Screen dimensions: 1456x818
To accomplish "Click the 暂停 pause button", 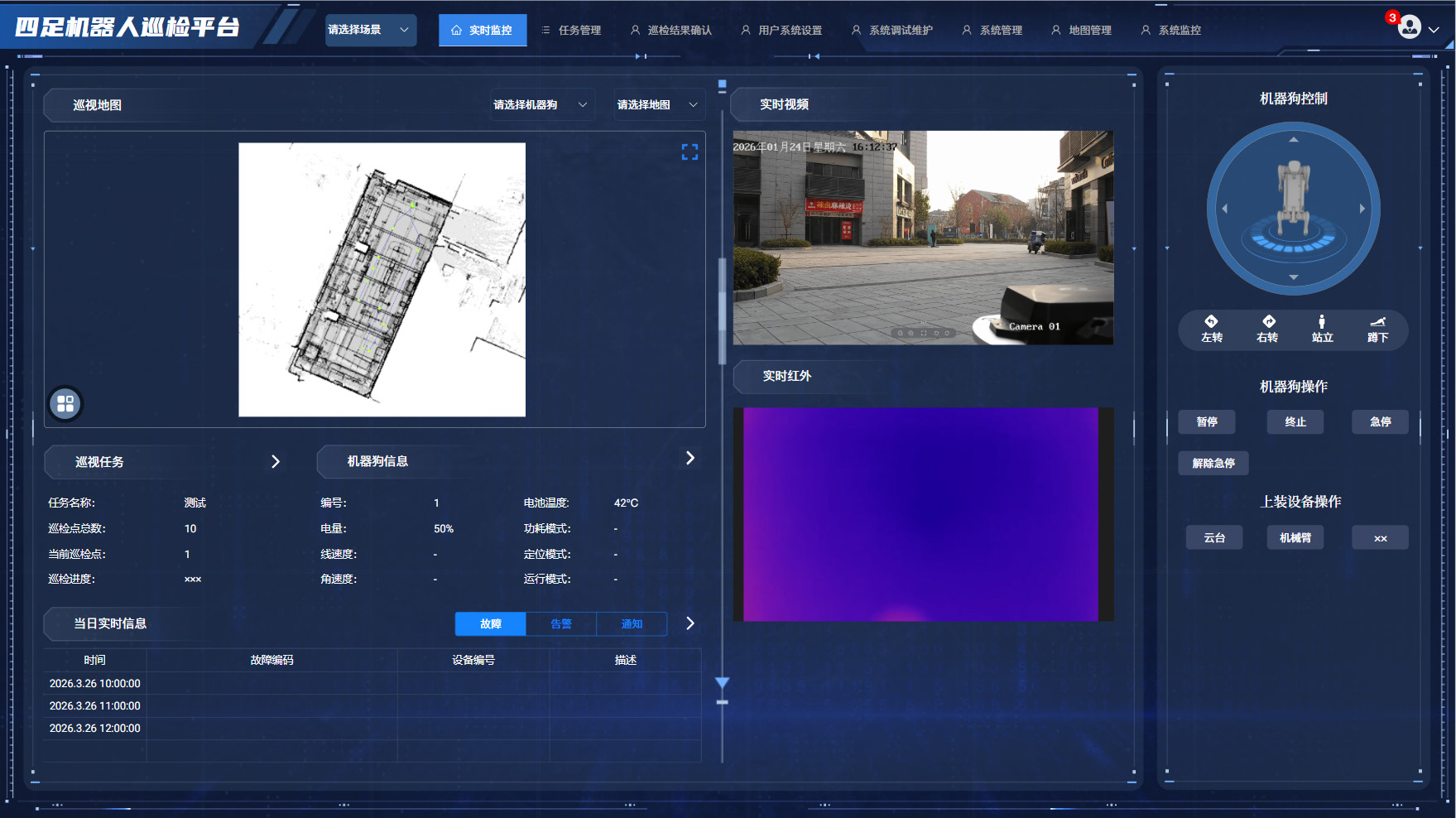I will [x=1207, y=422].
